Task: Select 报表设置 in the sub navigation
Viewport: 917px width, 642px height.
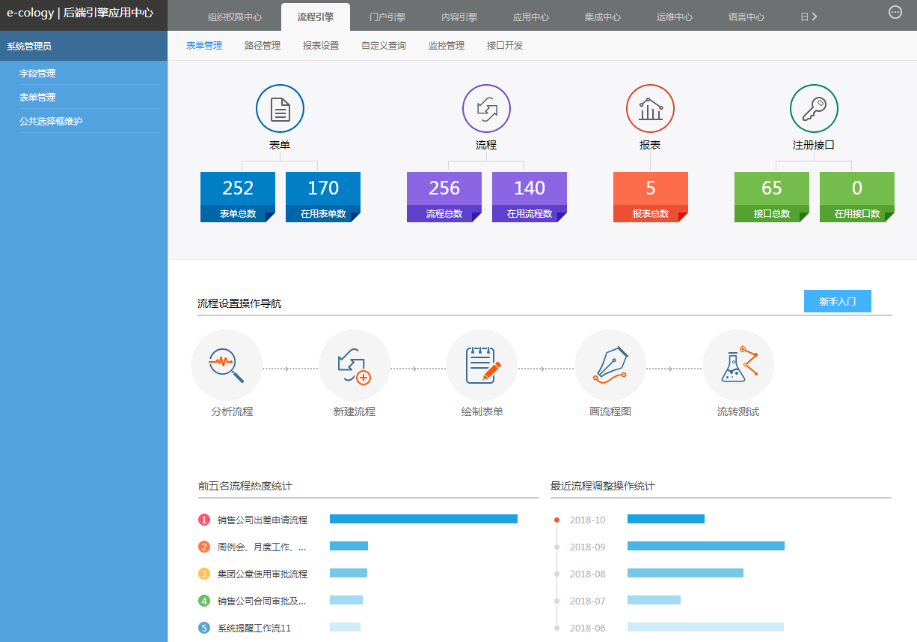Action: (321, 46)
